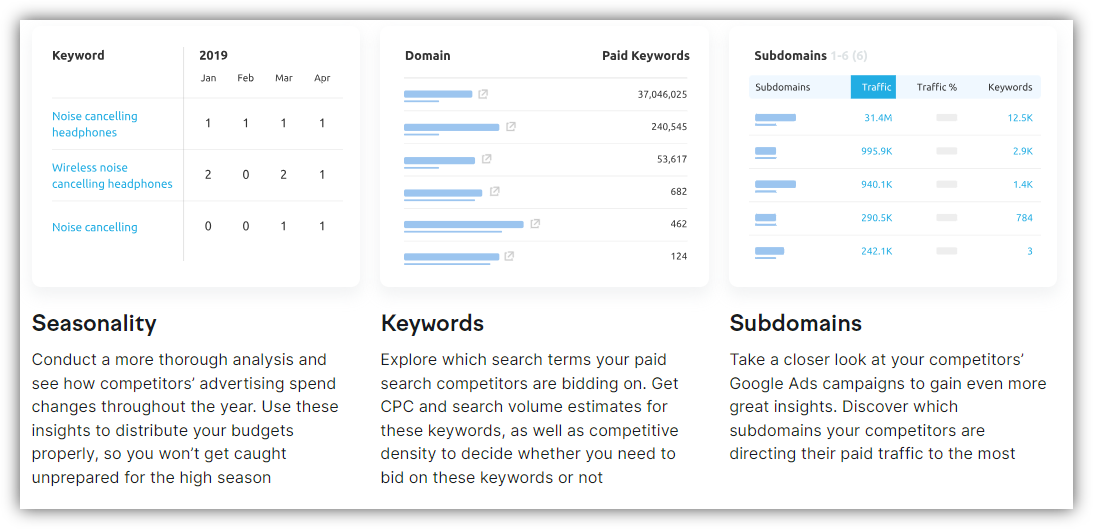The height and width of the screenshot is (529, 1093).
Task: Sort by Traffic % column header
Action: click(x=937, y=87)
